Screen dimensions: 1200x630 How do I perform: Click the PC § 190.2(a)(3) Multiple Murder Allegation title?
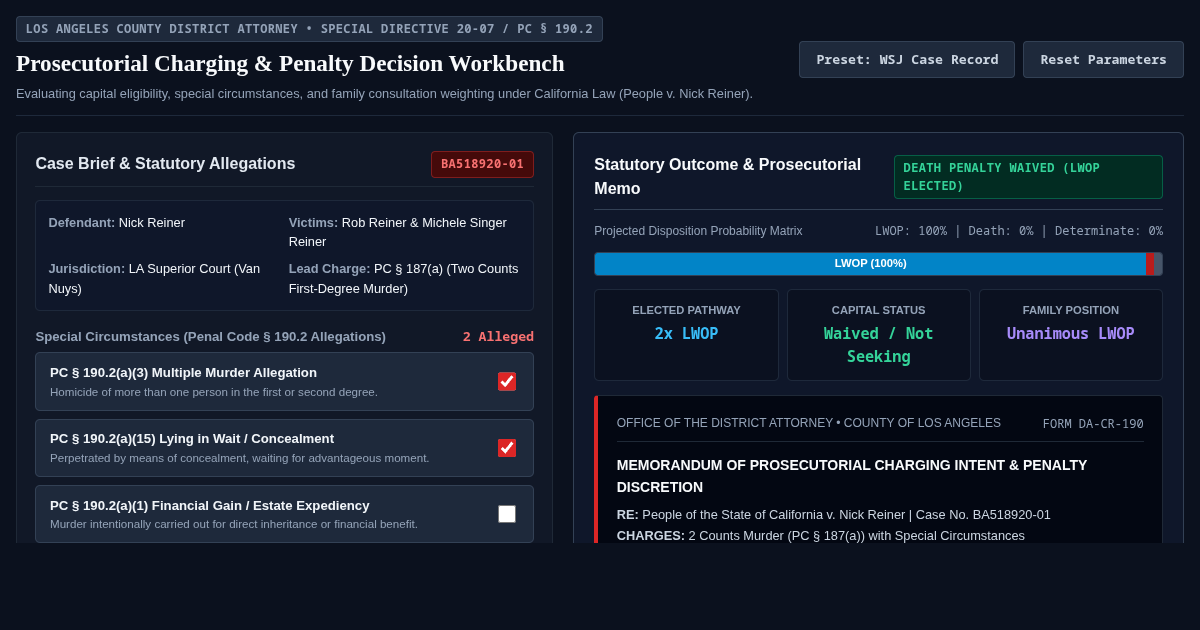point(183,373)
